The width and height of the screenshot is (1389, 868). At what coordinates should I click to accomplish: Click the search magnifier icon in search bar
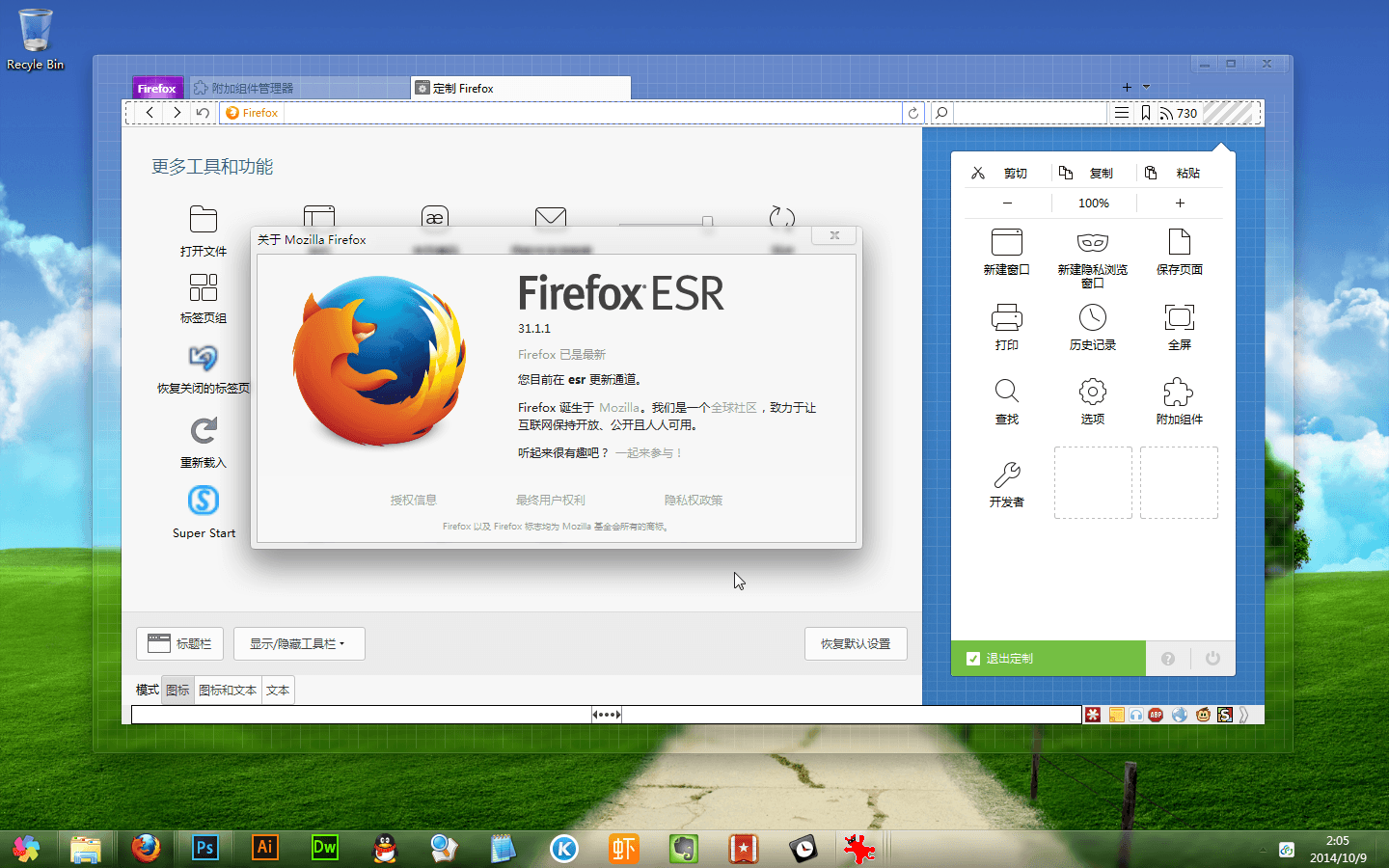[942, 113]
